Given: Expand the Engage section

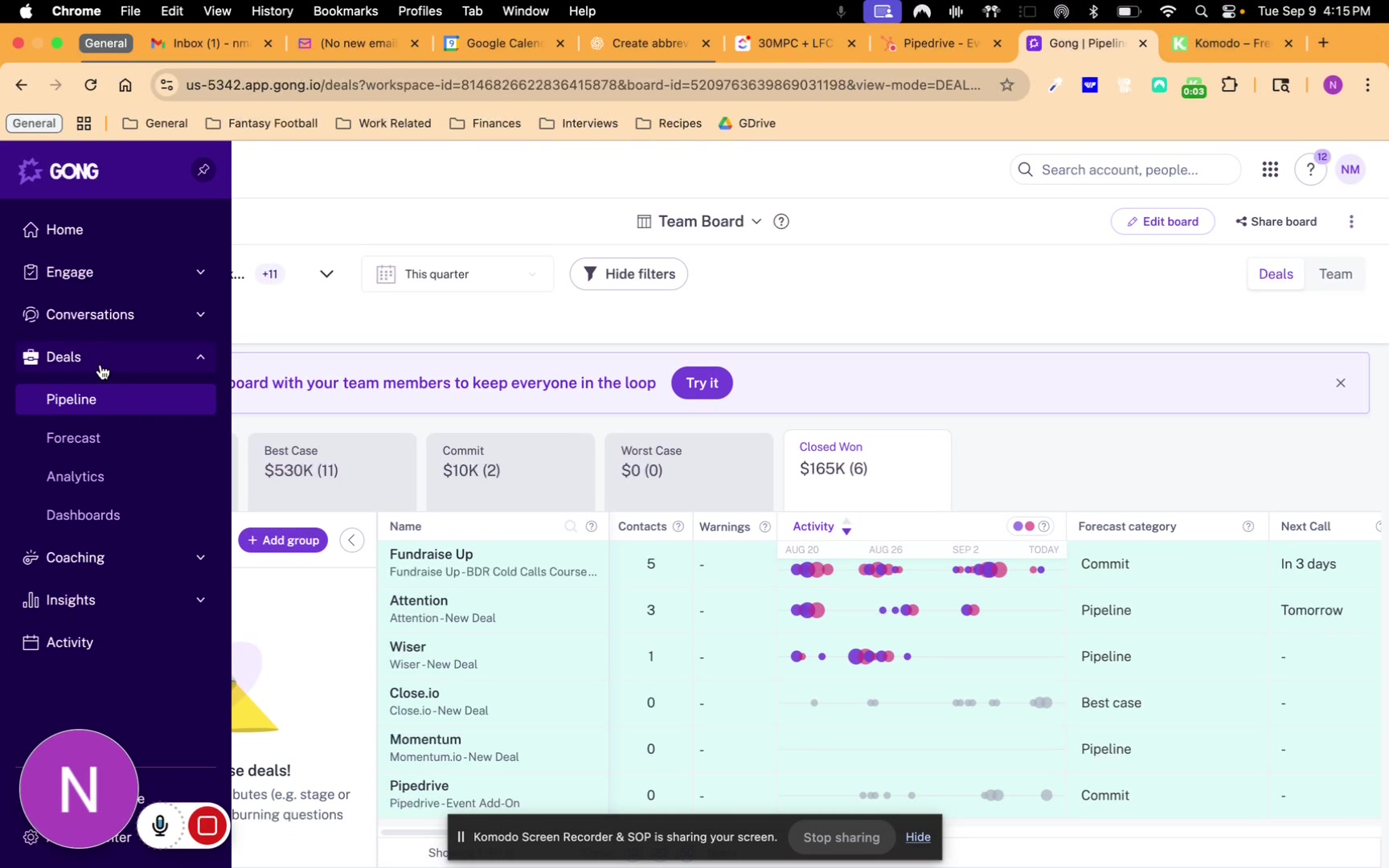Looking at the screenshot, I should click(x=115, y=272).
